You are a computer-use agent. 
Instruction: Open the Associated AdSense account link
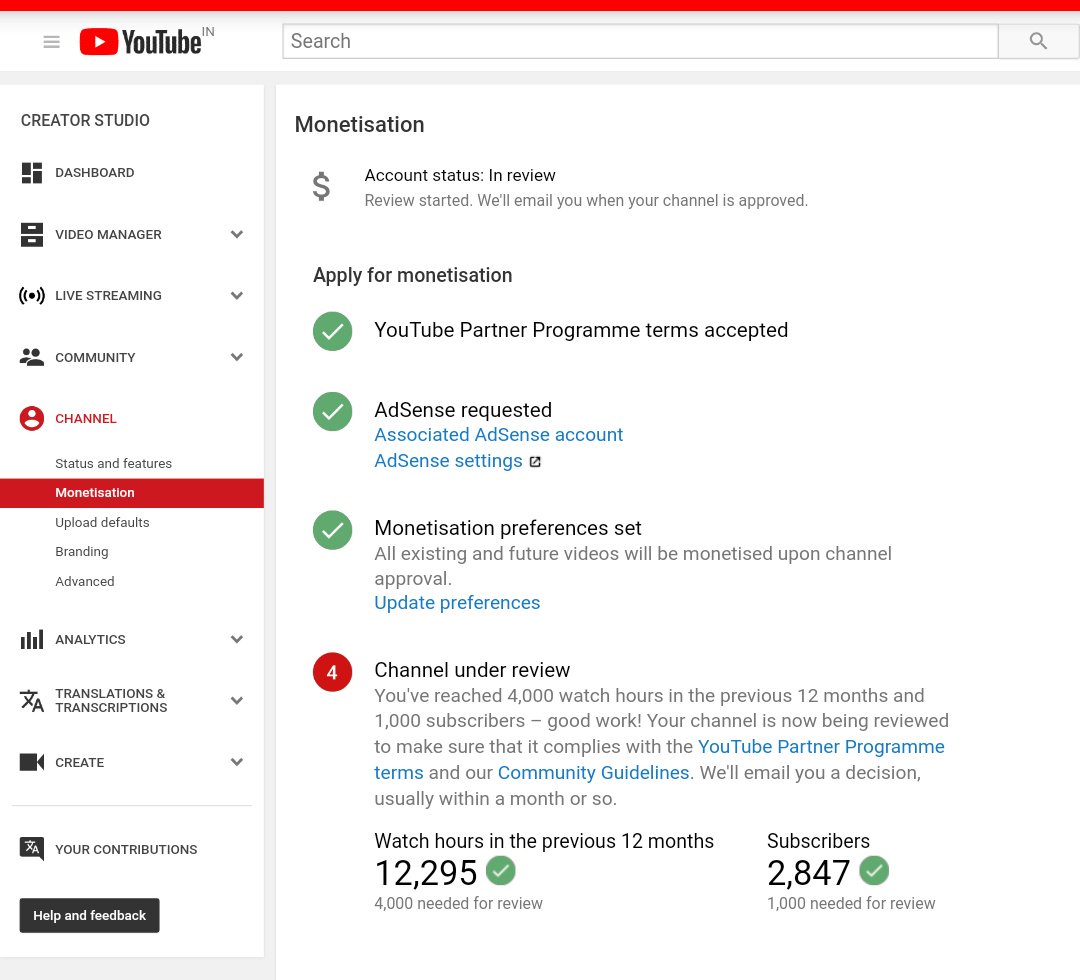(498, 435)
